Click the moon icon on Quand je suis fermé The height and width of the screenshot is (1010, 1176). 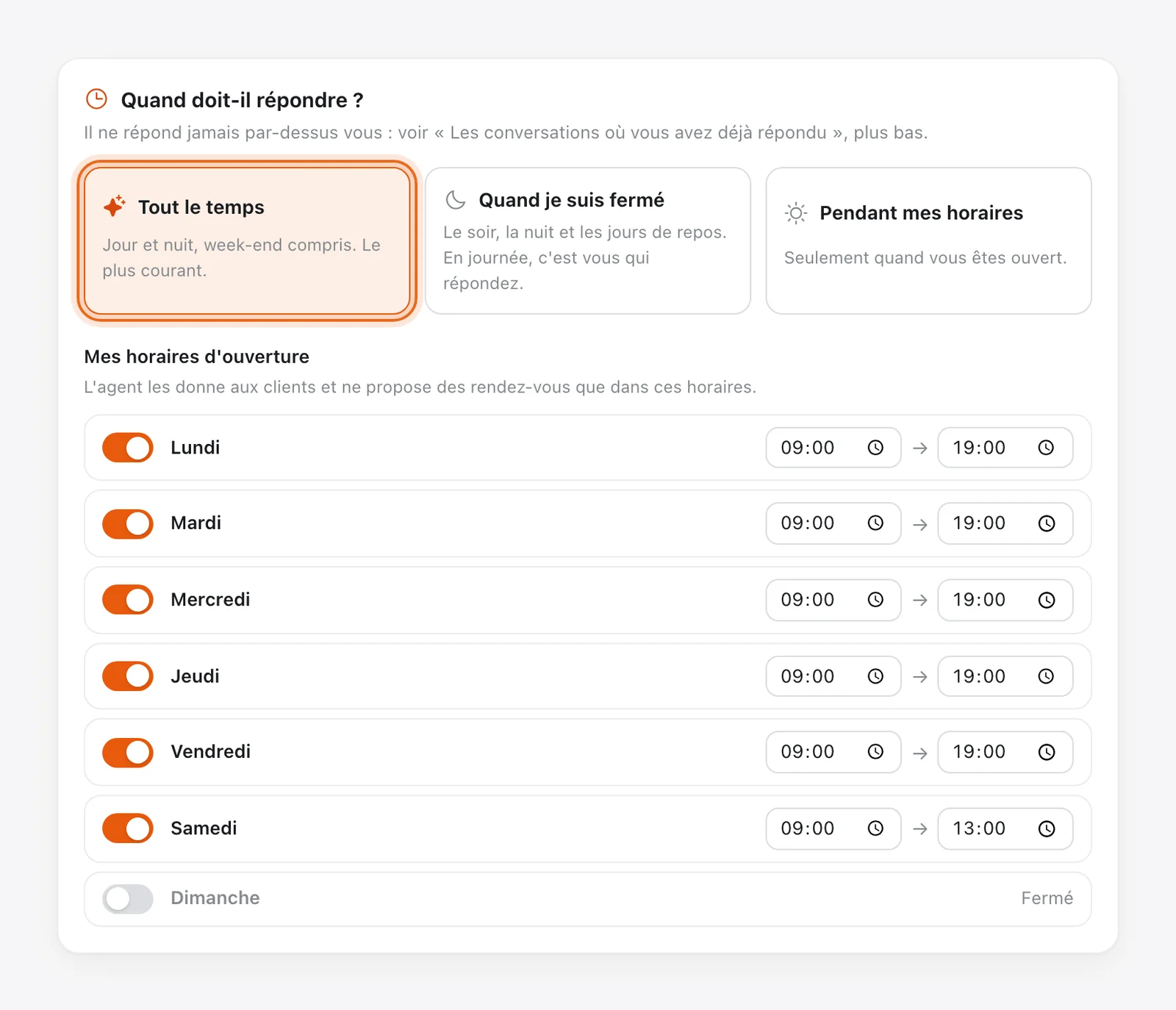[456, 200]
